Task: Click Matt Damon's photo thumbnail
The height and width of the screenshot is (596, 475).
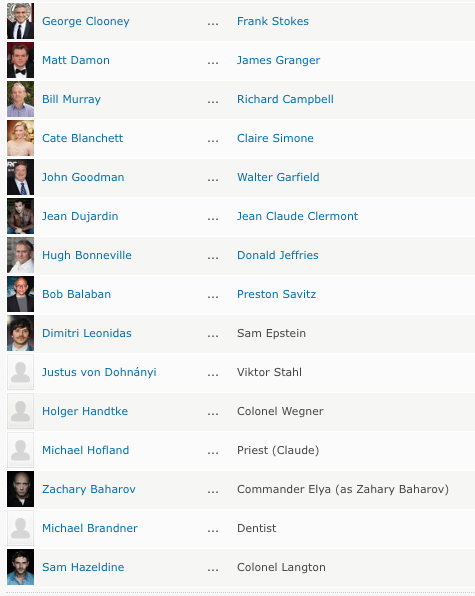Action: click(x=21, y=60)
